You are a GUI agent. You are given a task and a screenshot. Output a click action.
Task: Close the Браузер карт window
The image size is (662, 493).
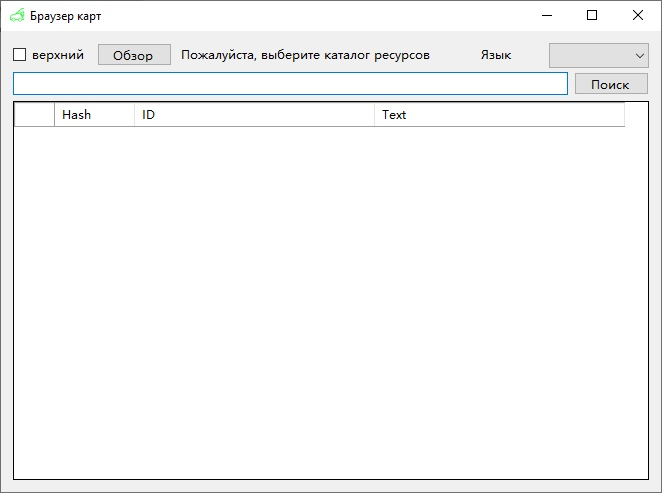pos(638,16)
